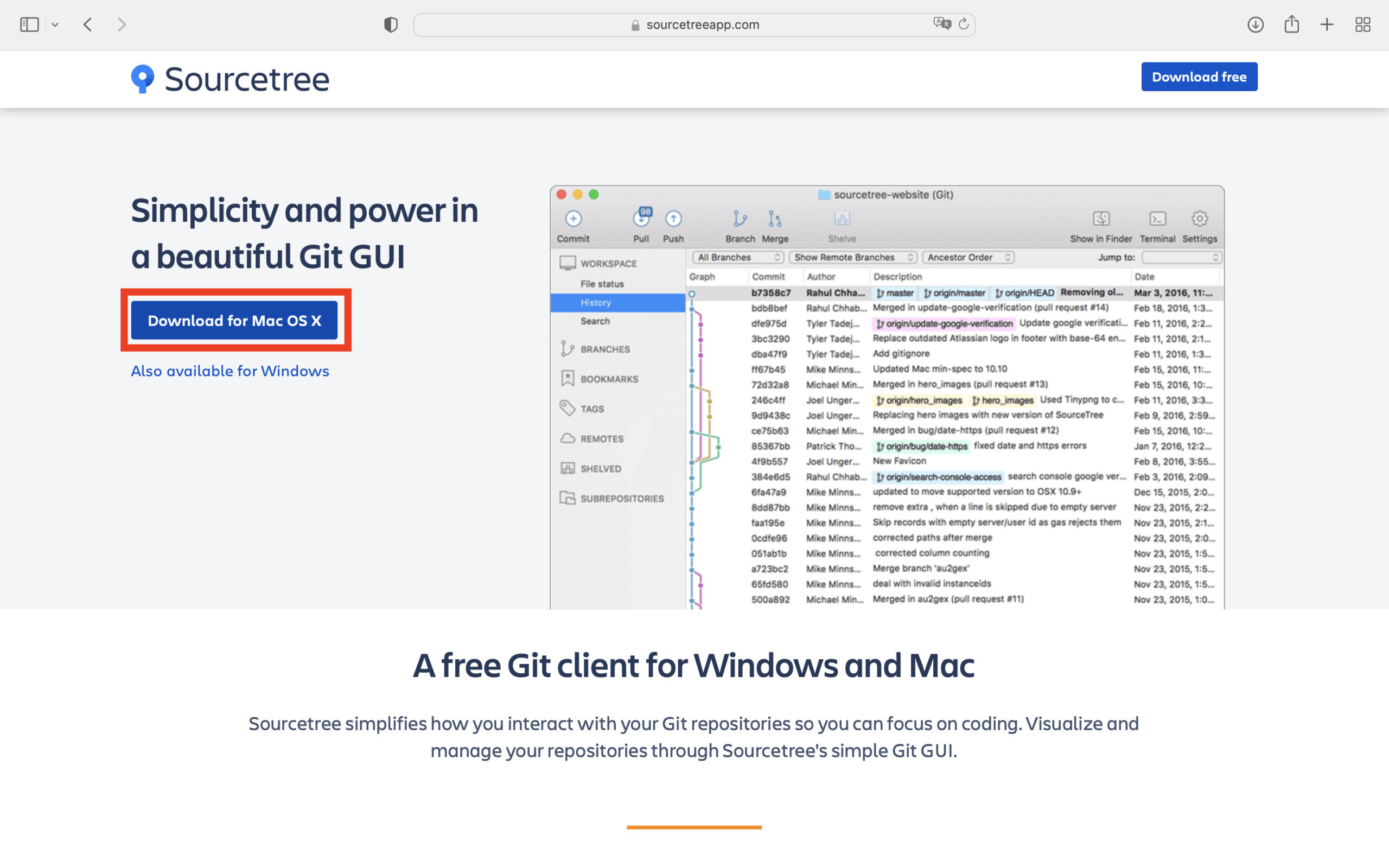Toggle the Safari sidebar button
The height and width of the screenshot is (868, 1389).
tap(29, 25)
